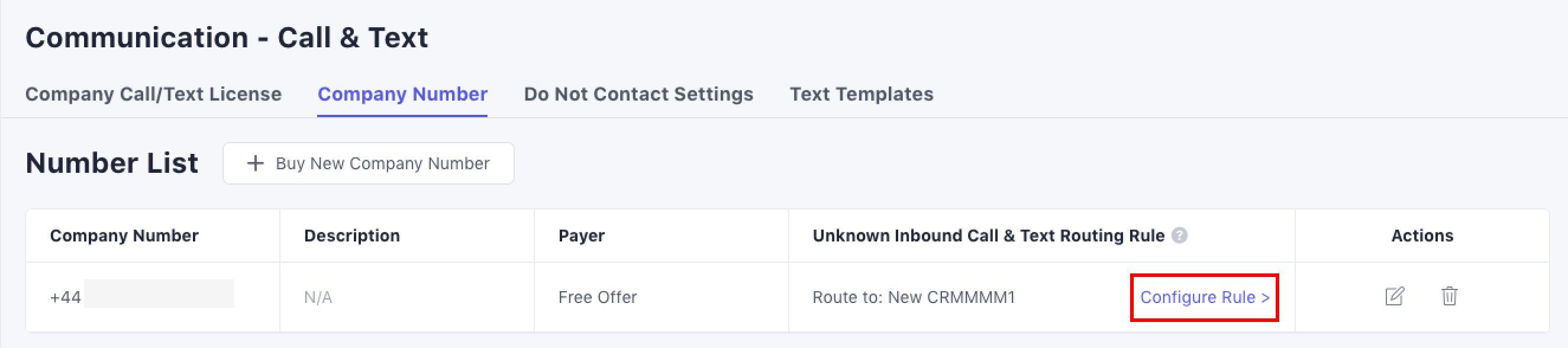Click the Free Offer payer cell

pyautogui.click(x=597, y=298)
